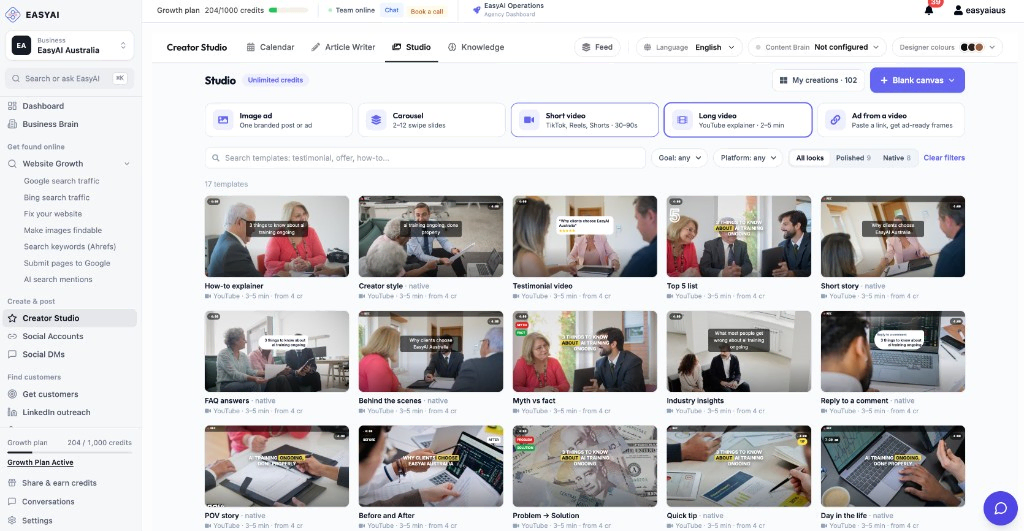Expand the Blank canvas dropdown arrow
Screen dimensions: 1024x531
(x=952, y=80)
